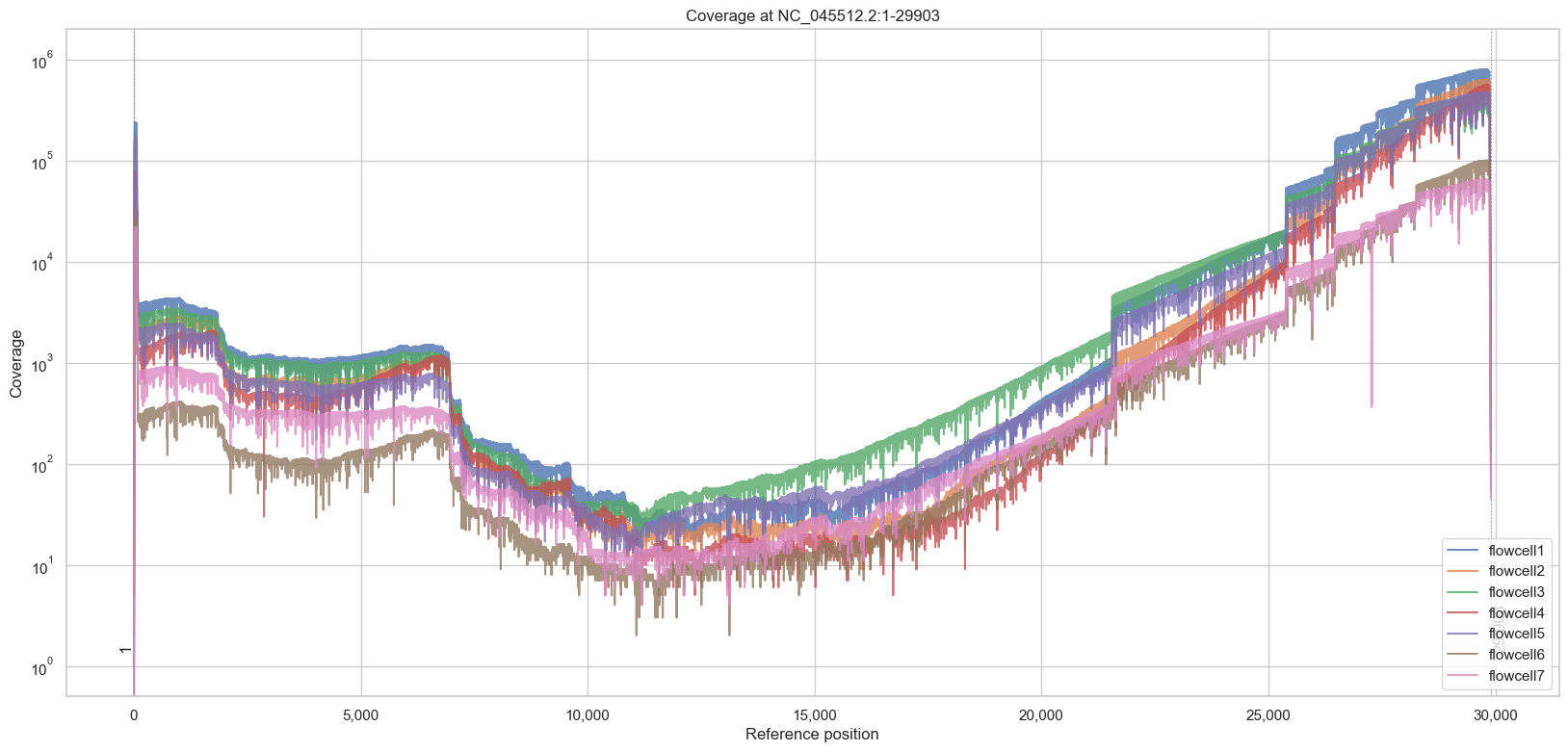Click the purple line swatch for flowcell5
The image size is (1568, 752).
tap(1462, 634)
